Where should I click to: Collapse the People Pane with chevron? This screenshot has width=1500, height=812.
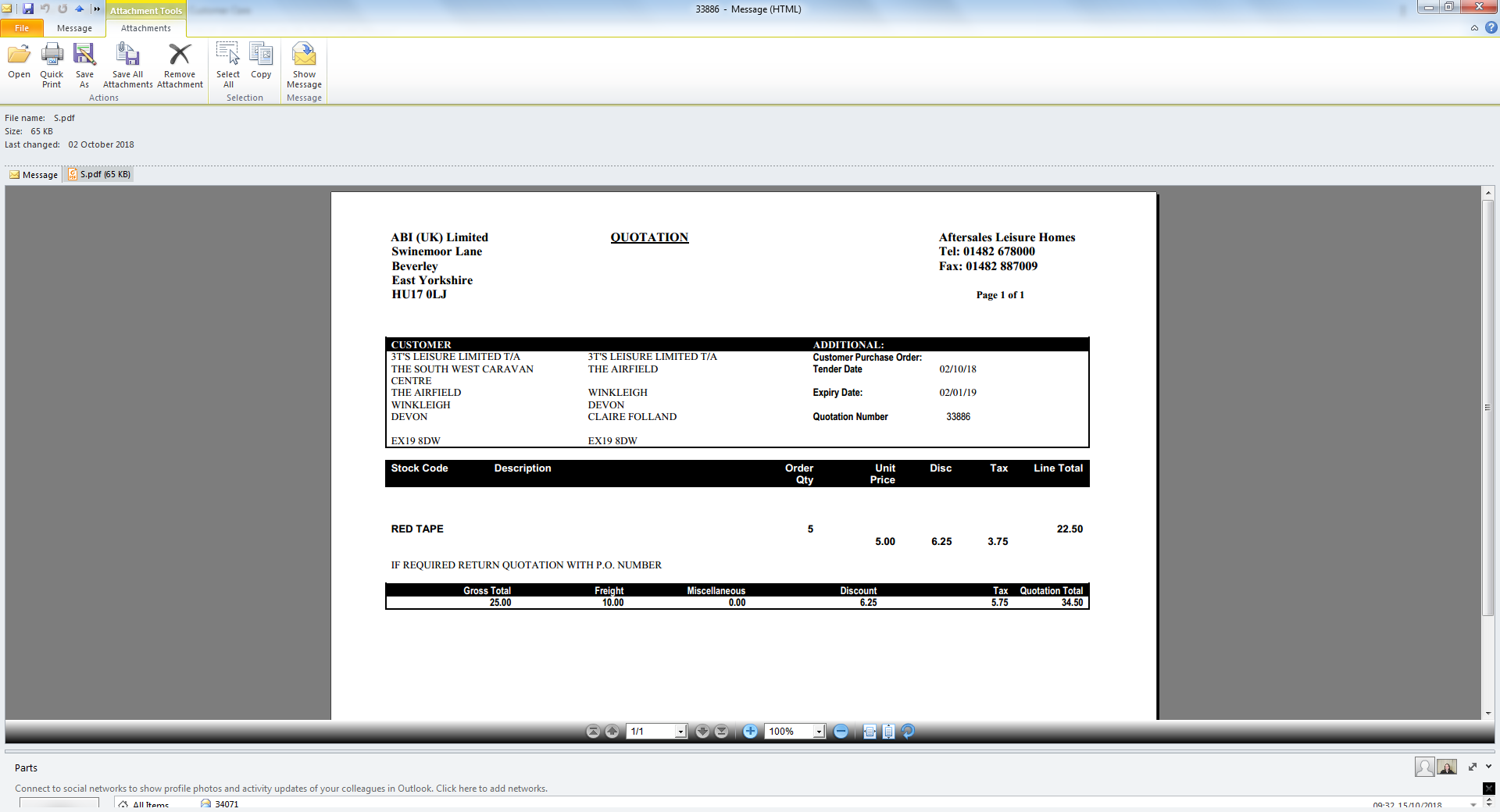pos(1488,767)
